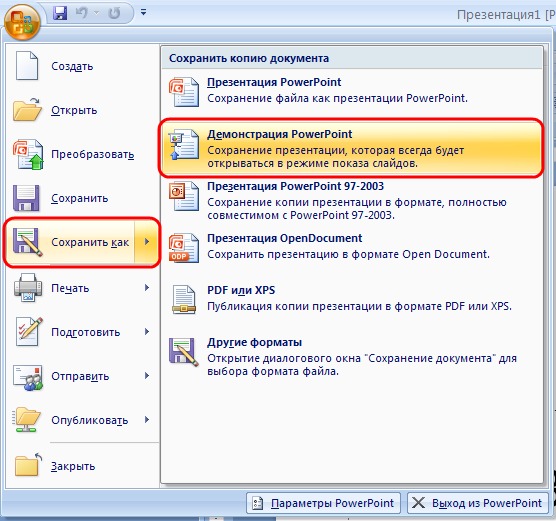Click the Преобразовать convert icon
Viewport: 556px width, 521px height.
coord(28,154)
